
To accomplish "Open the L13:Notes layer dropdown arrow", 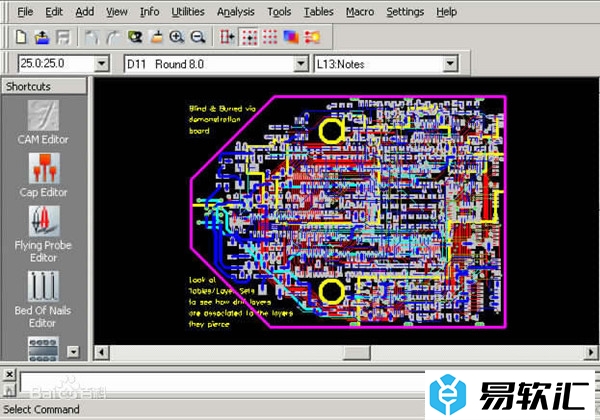I will pyautogui.click(x=450, y=63).
